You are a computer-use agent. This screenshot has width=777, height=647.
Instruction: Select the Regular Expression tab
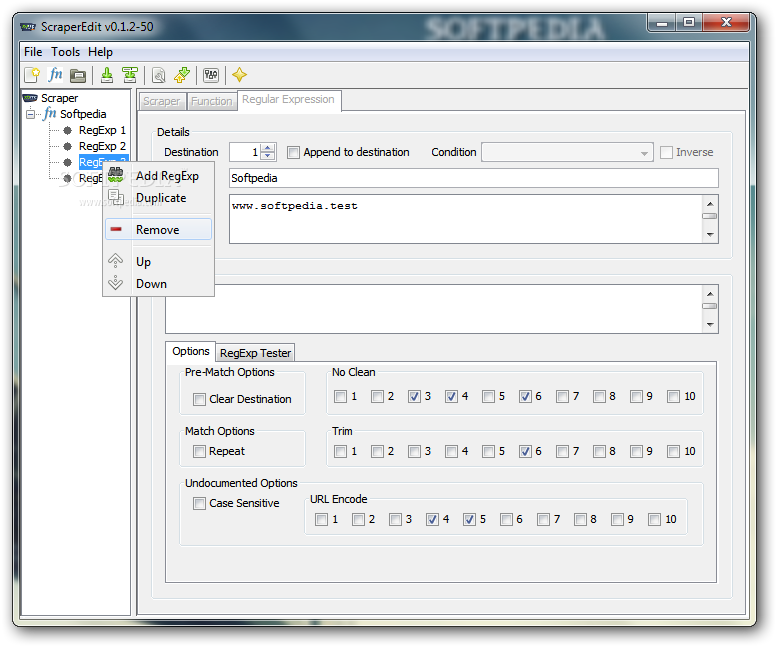(288, 100)
